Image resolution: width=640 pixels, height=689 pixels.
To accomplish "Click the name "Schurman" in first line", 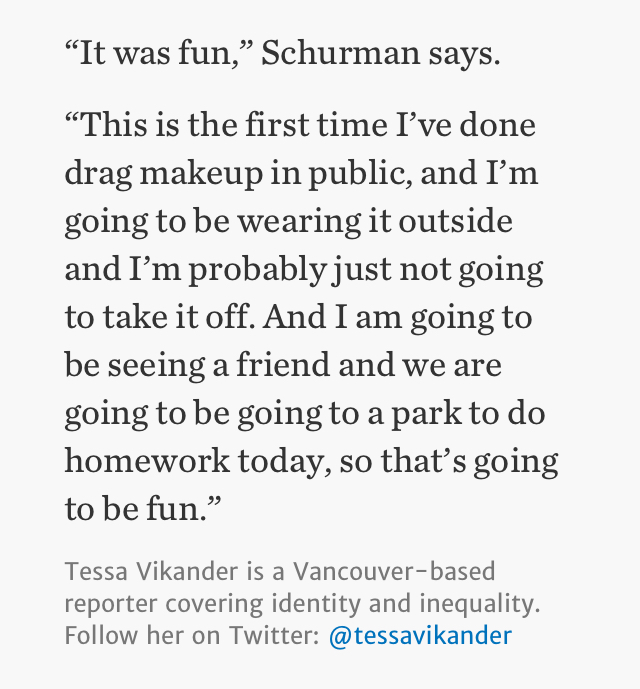I will tap(341, 53).
